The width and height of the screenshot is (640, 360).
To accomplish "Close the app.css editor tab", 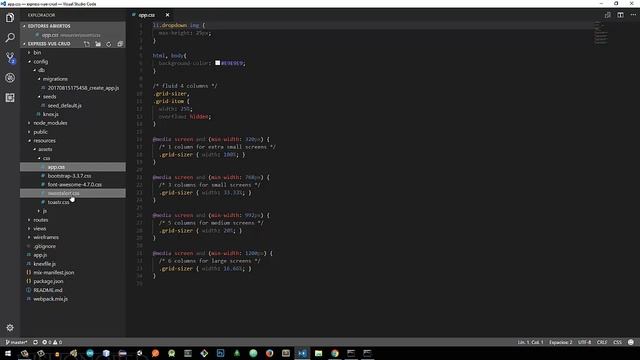I will point(167,15).
